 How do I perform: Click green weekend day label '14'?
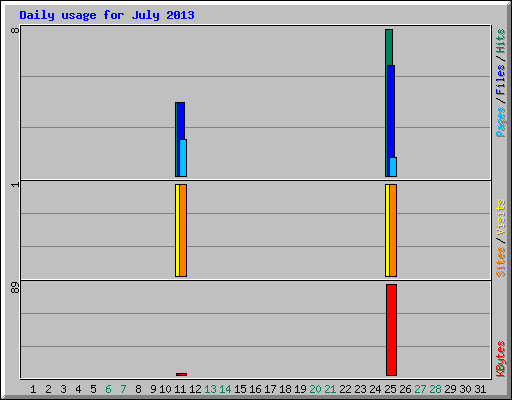pos(225,389)
